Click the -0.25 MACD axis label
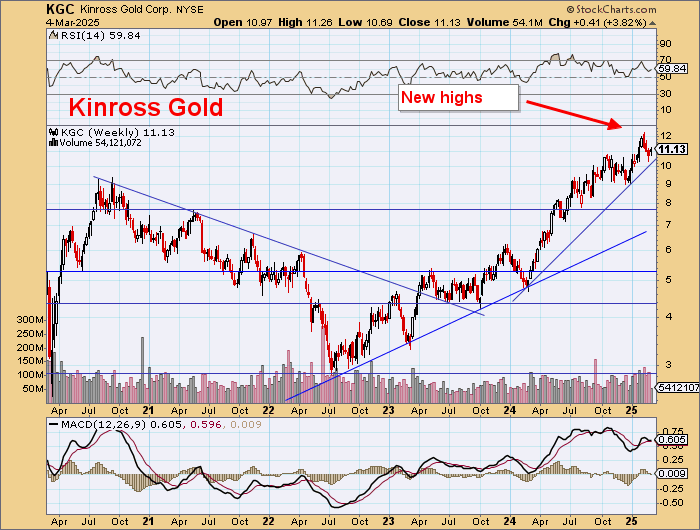 coord(671,489)
